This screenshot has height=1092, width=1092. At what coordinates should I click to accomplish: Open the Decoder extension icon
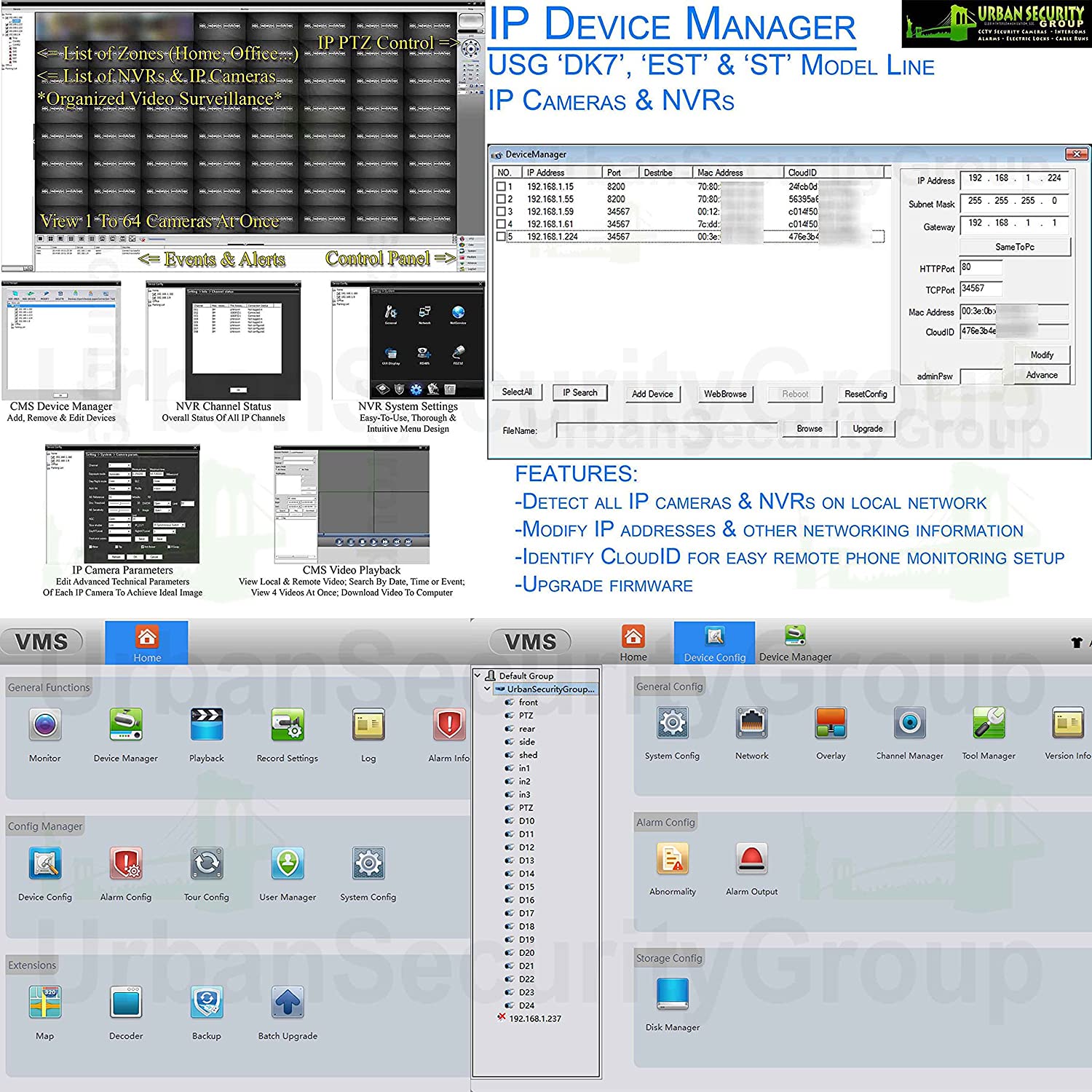point(126,1002)
